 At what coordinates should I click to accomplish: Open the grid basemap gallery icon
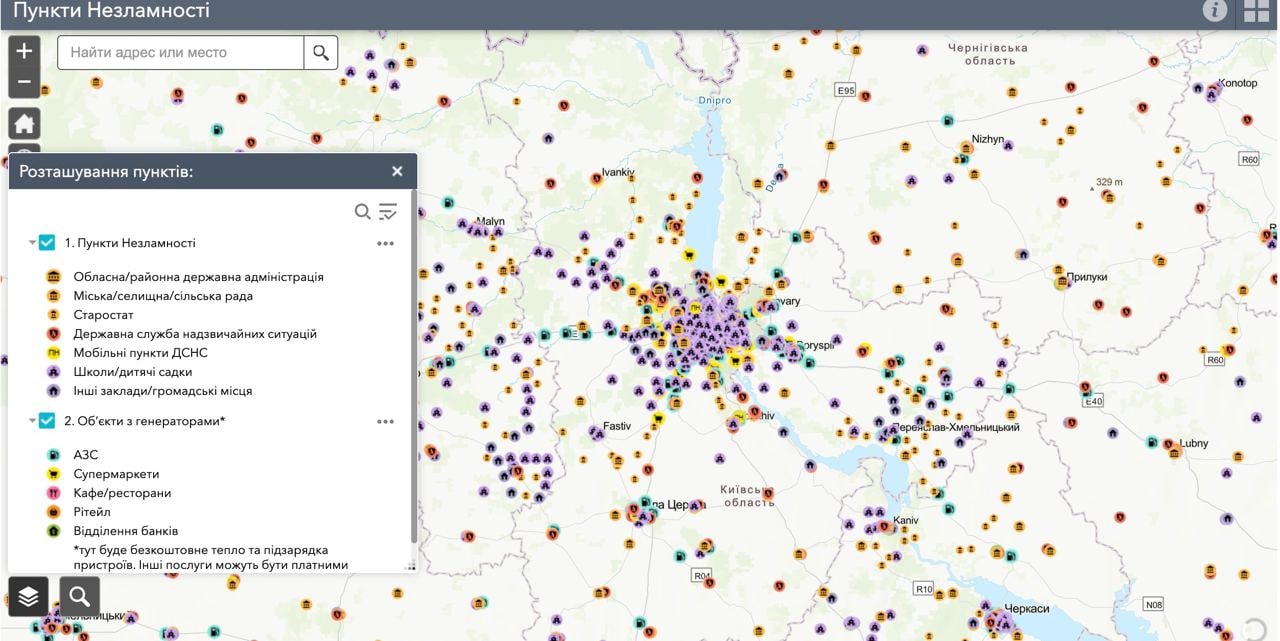(1256, 12)
